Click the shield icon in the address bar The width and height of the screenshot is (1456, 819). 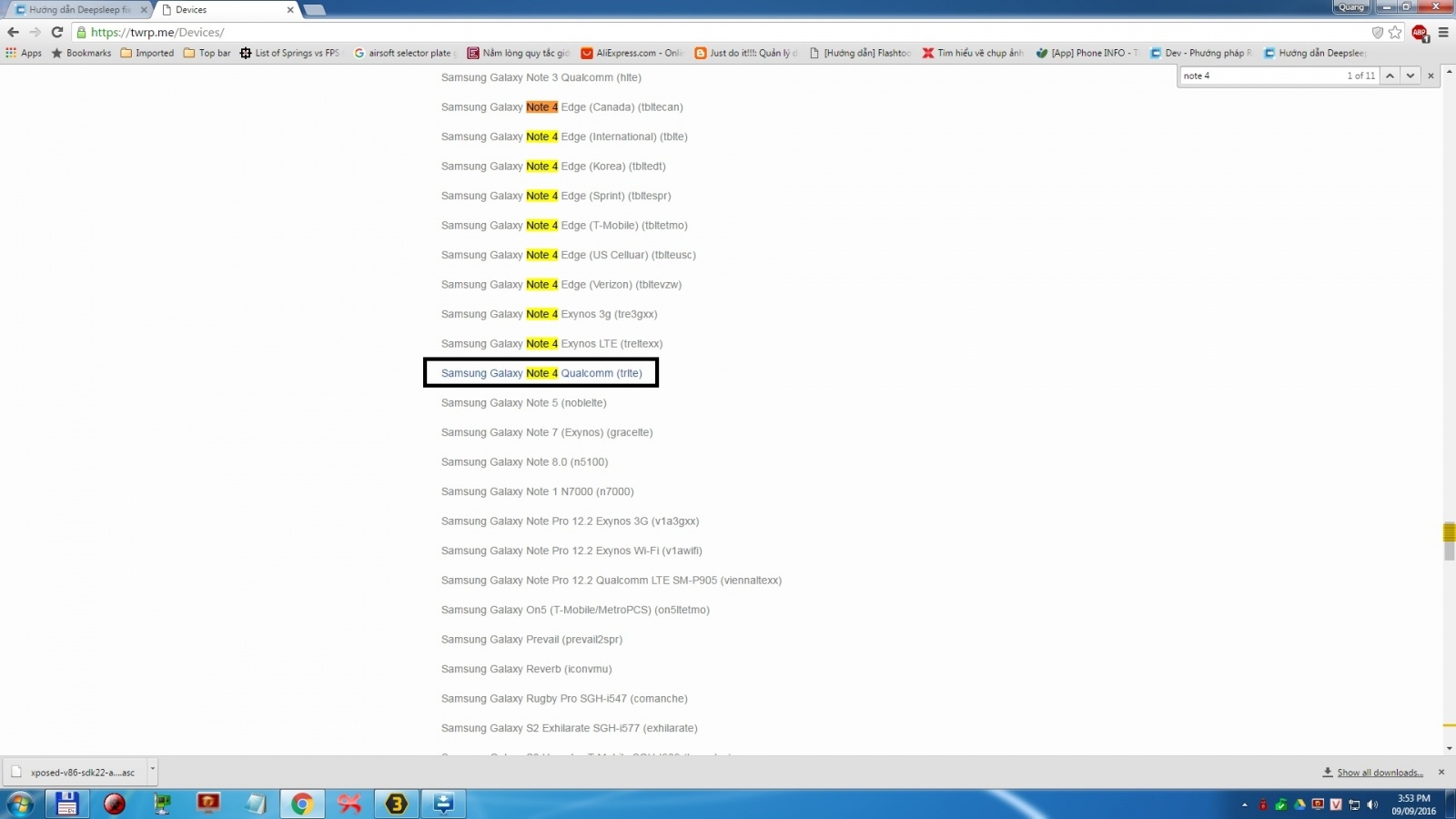tap(1377, 32)
